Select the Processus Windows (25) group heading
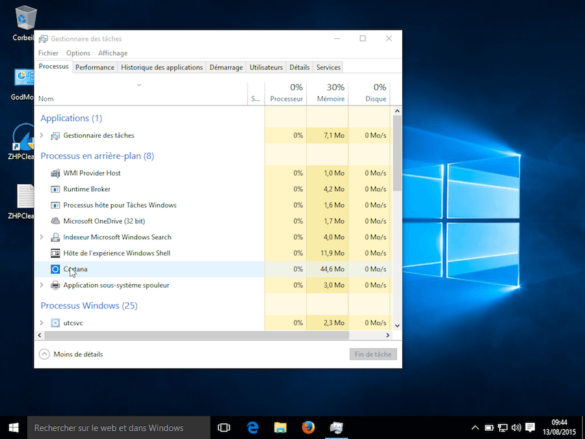 89,306
